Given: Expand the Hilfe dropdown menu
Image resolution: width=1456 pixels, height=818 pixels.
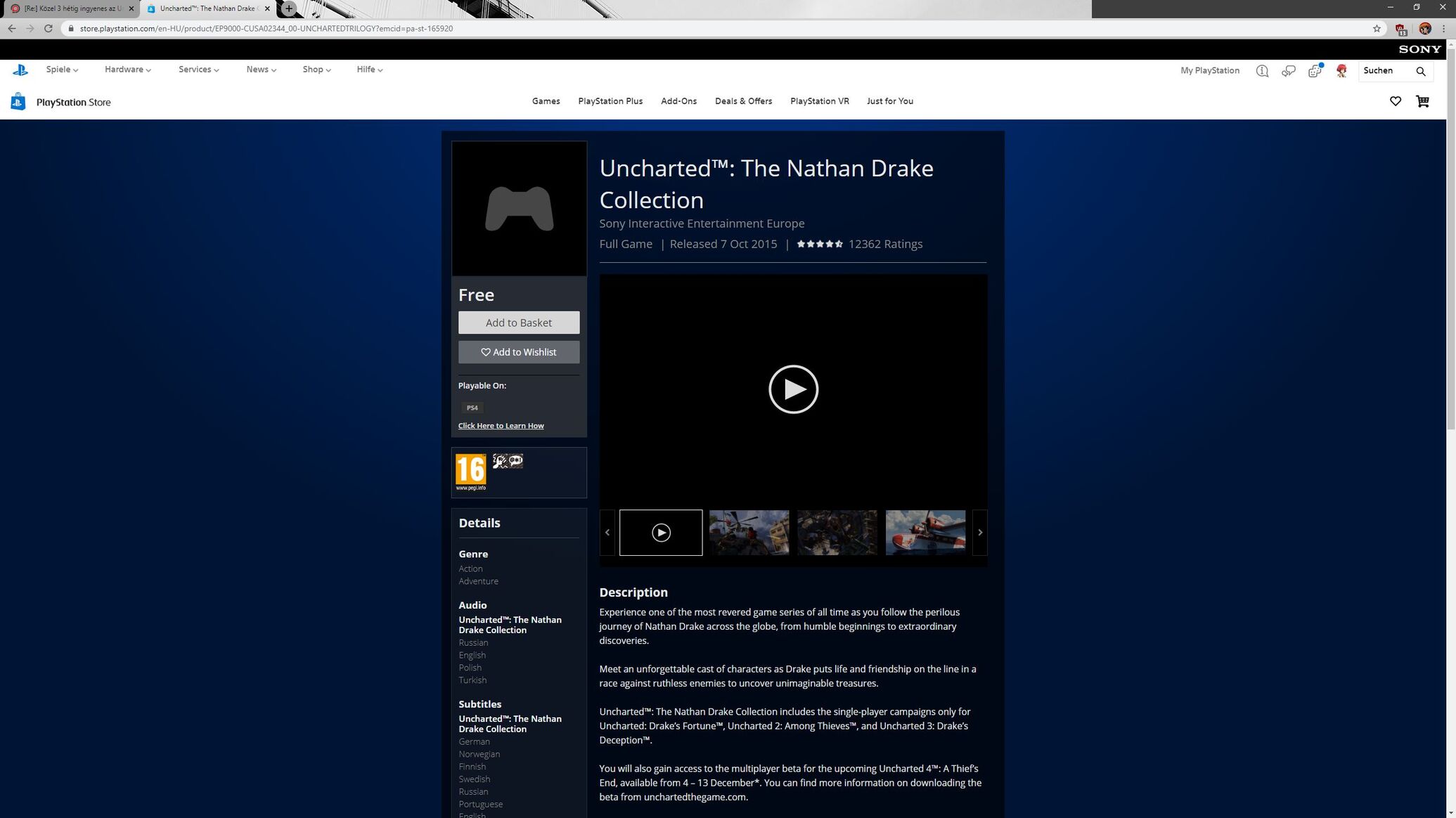Looking at the screenshot, I should [369, 70].
